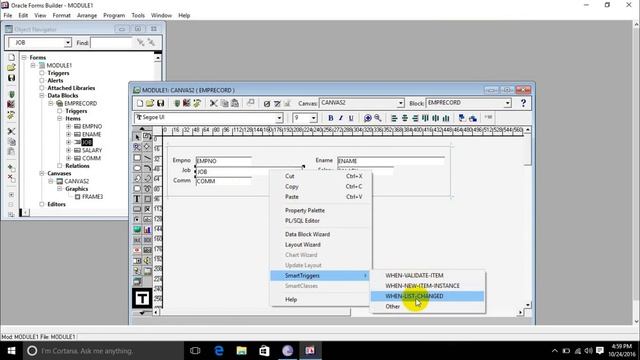Collapse the Canvases node in navigator

tap(42, 173)
